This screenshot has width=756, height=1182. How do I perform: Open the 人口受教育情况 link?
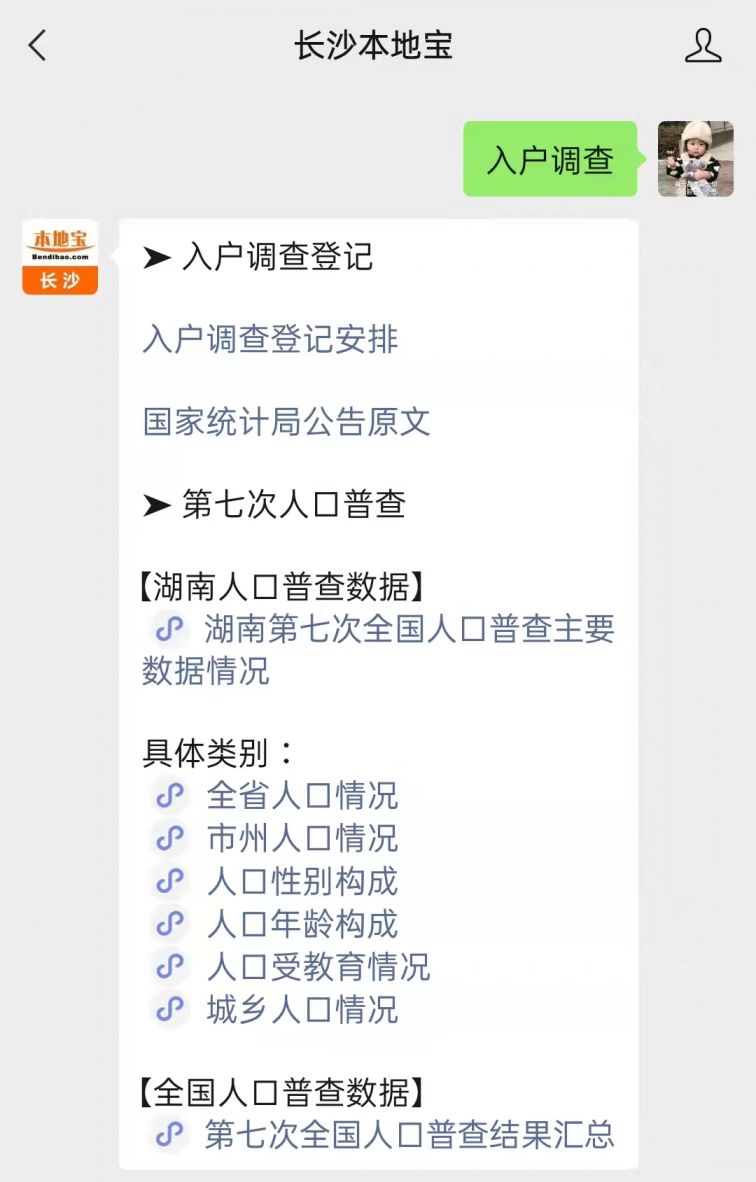(318, 967)
